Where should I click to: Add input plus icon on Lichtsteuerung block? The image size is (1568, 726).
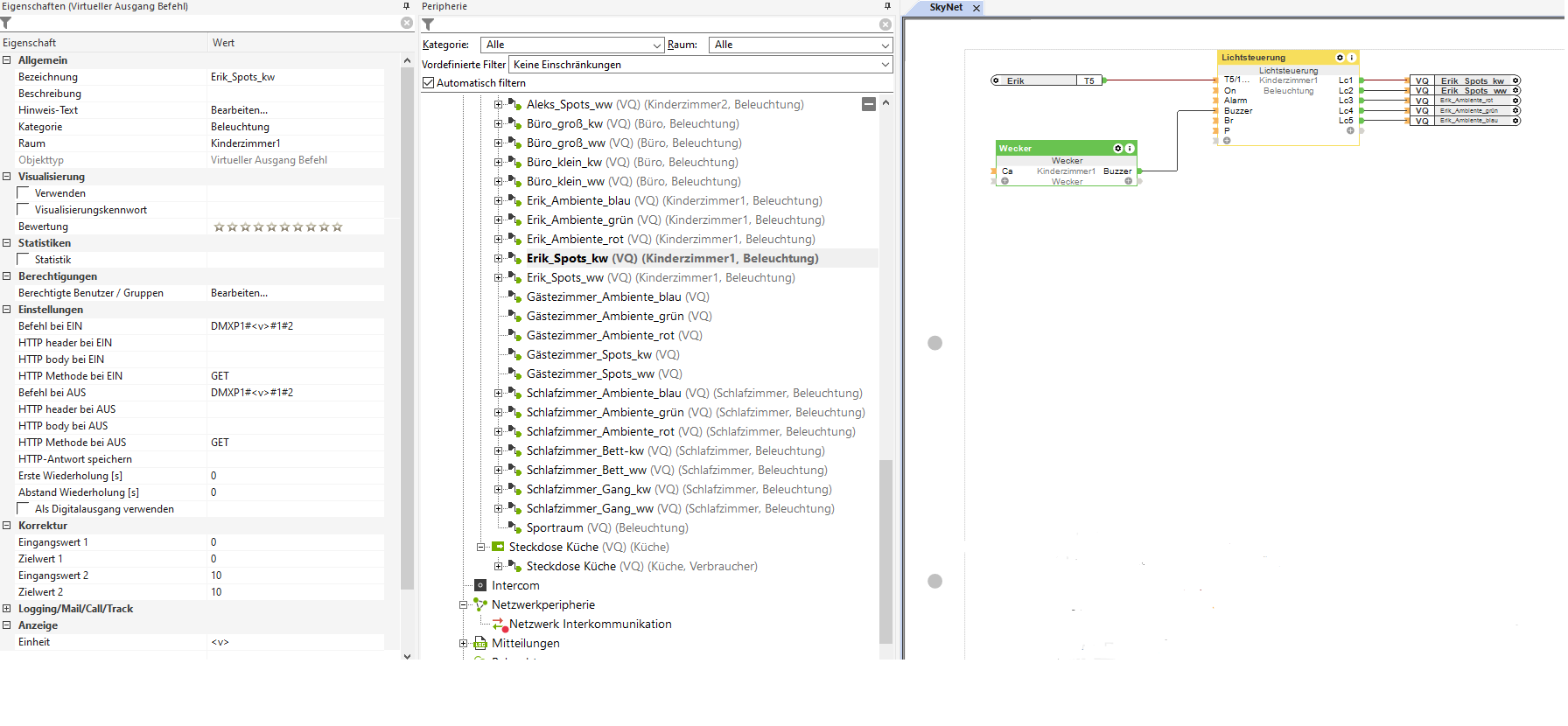pyautogui.click(x=1227, y=140)
